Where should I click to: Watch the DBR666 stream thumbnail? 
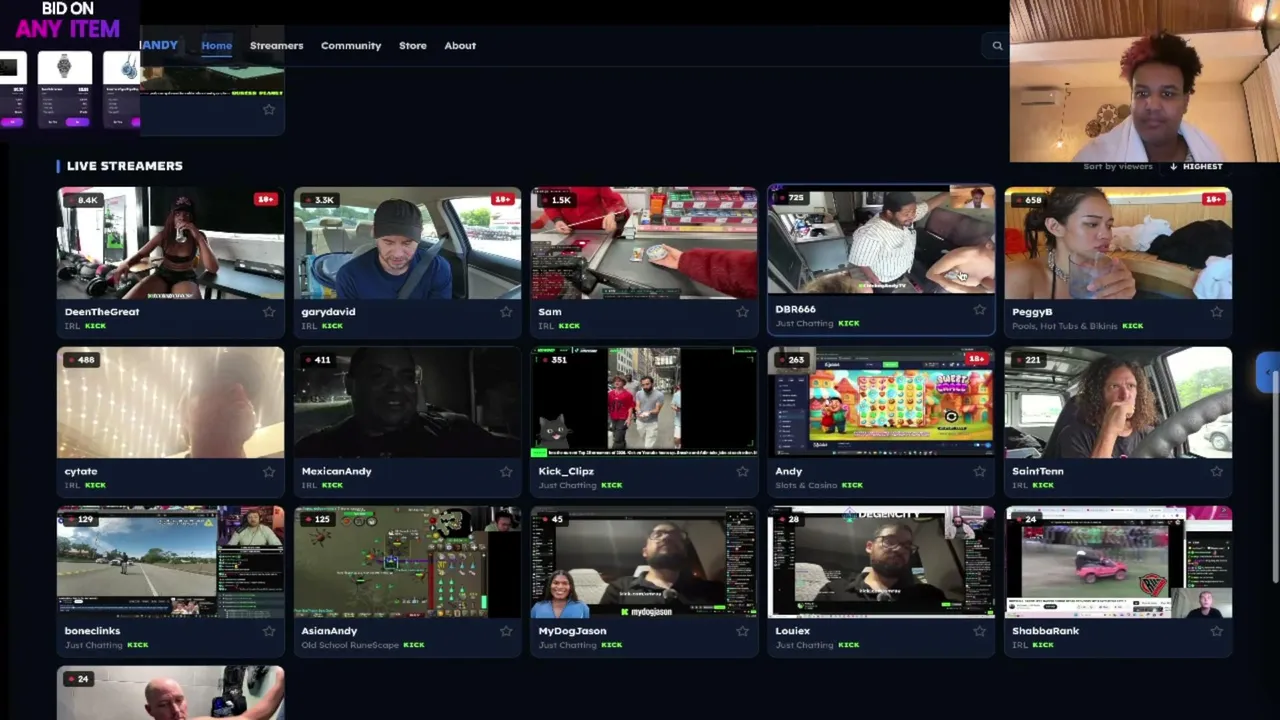[881, 241]
